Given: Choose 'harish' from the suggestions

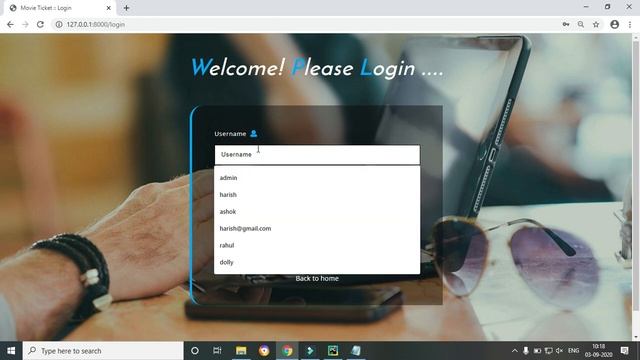Looking at the screenshot, I should pos(317,195).
